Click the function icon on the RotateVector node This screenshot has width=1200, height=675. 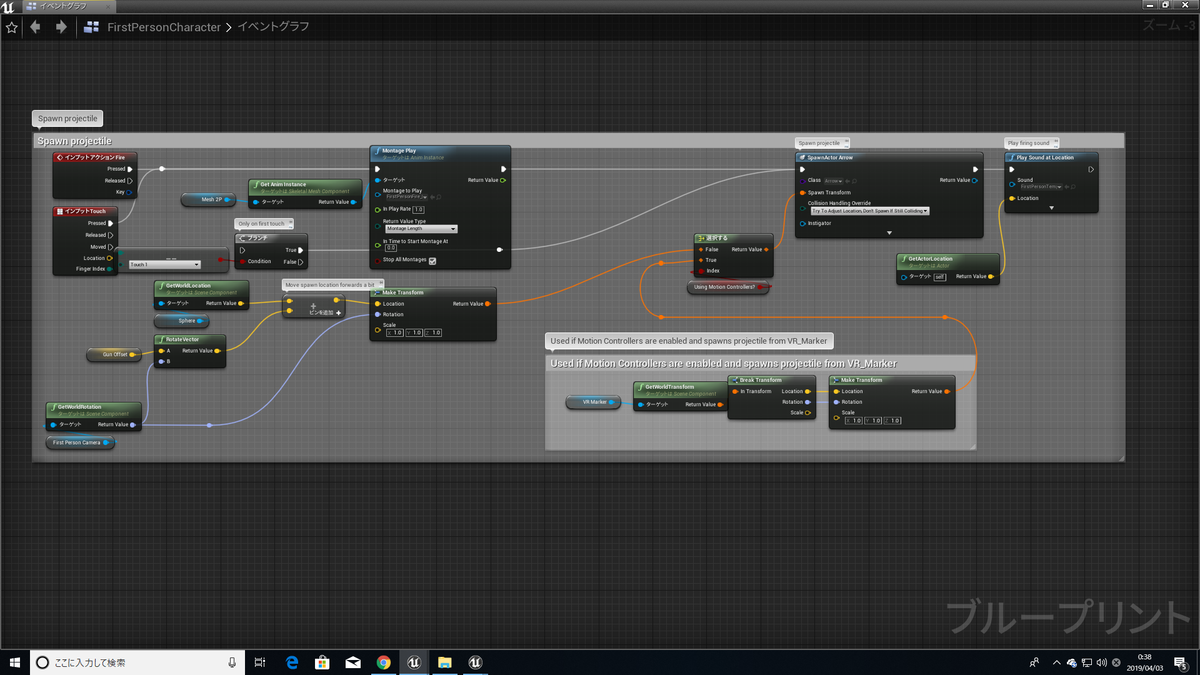[160, 339]
